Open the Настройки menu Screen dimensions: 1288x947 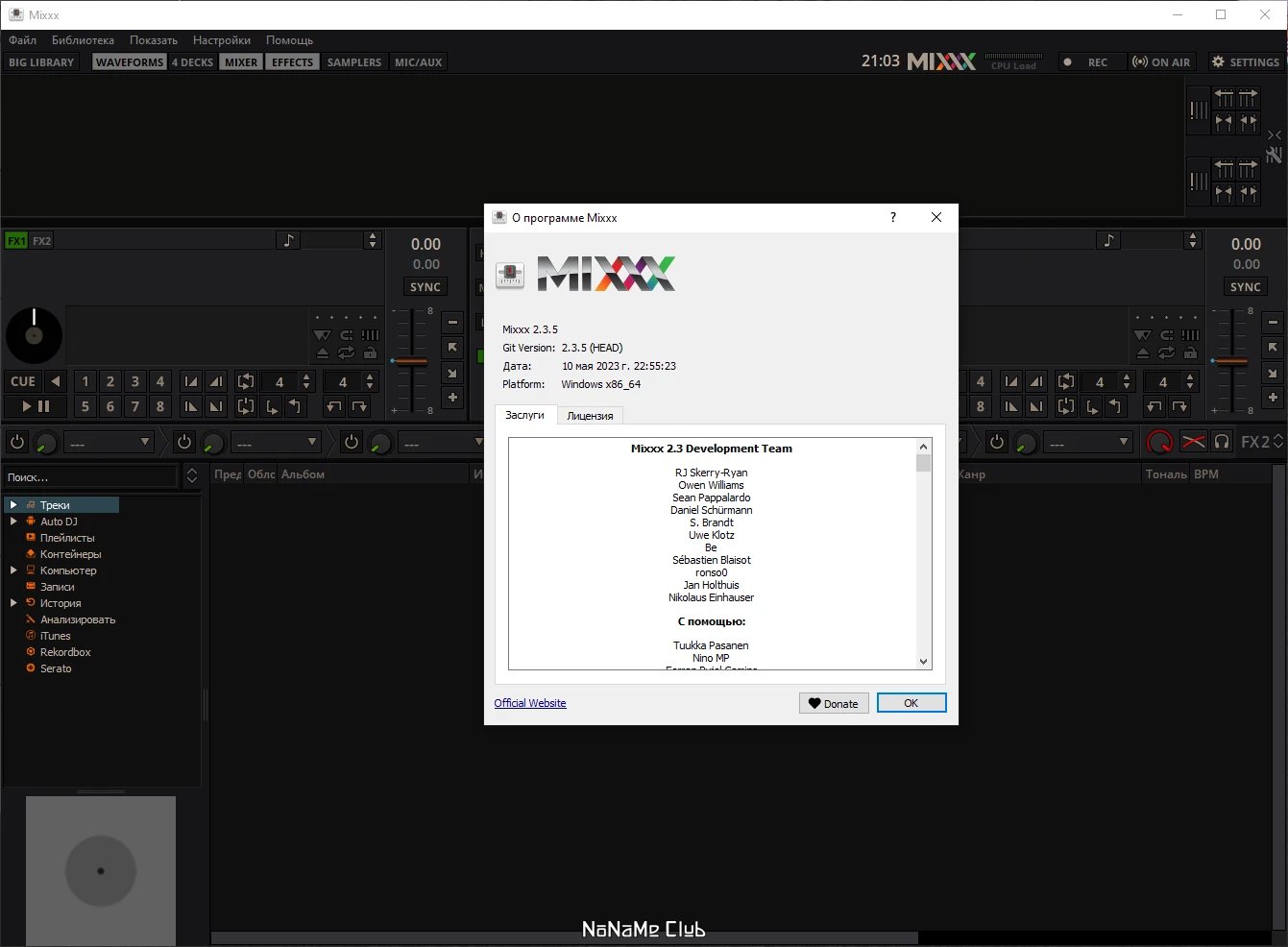tap(222, 40)
